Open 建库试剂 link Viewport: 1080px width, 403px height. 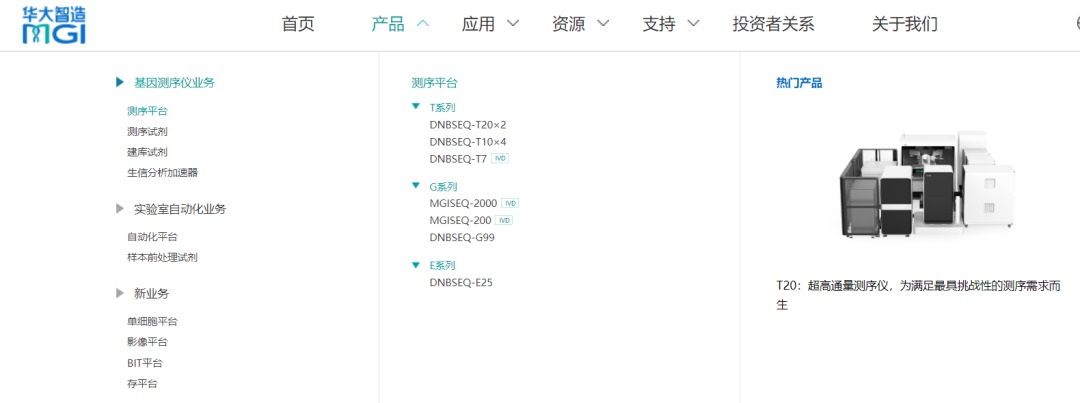(147, 152)
